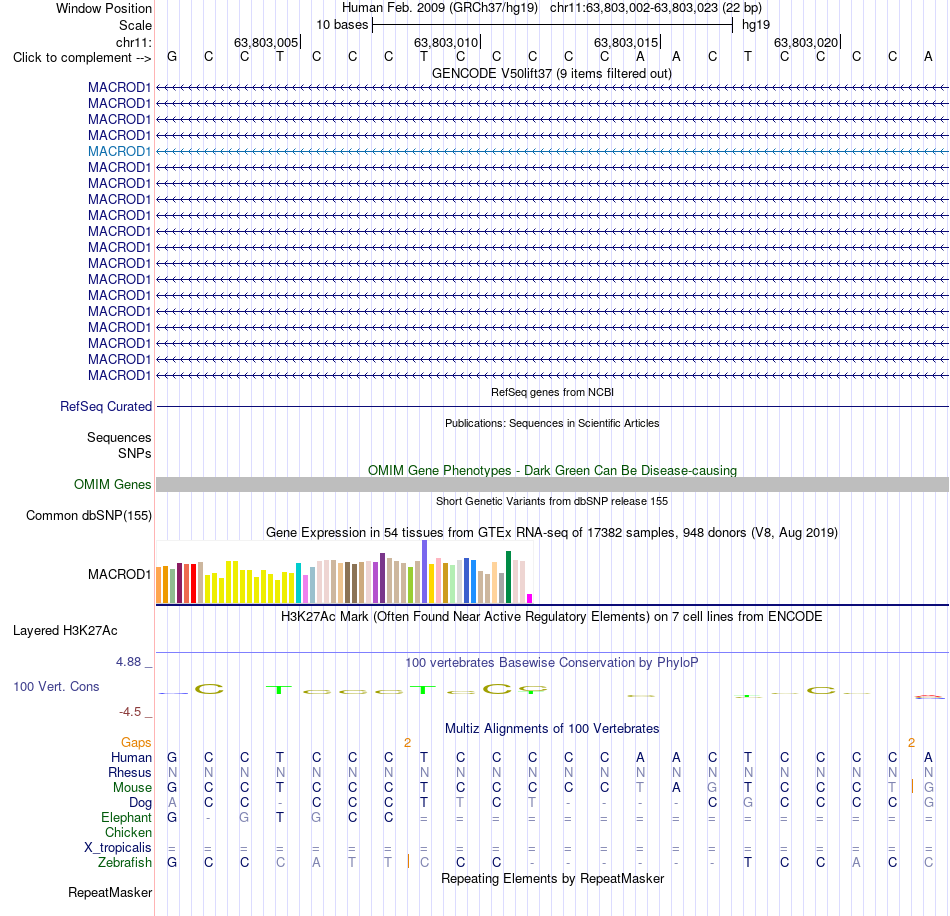
Task: Click the Rhesus alignment row label
Action: [x=130, y=772]
